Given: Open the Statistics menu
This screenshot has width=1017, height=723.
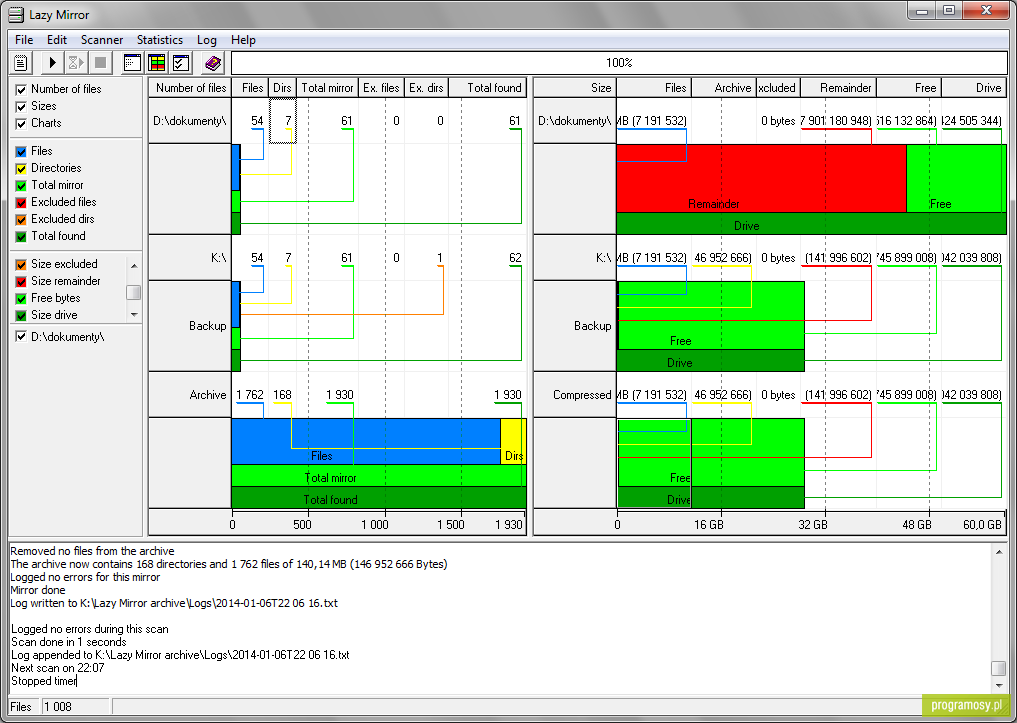Looking at the screenshot, I should tap(160, 40).
